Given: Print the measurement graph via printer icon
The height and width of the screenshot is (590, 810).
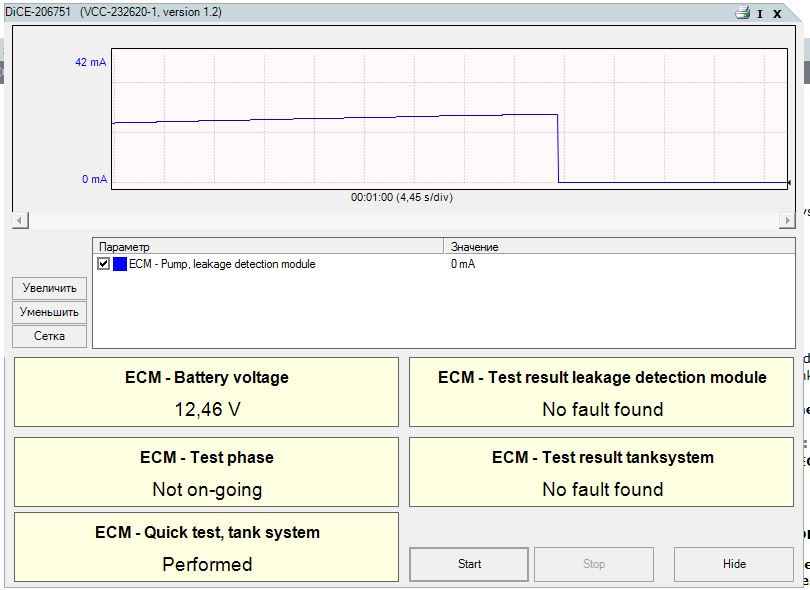Looking at the screenshot, I should coord(742,13).
